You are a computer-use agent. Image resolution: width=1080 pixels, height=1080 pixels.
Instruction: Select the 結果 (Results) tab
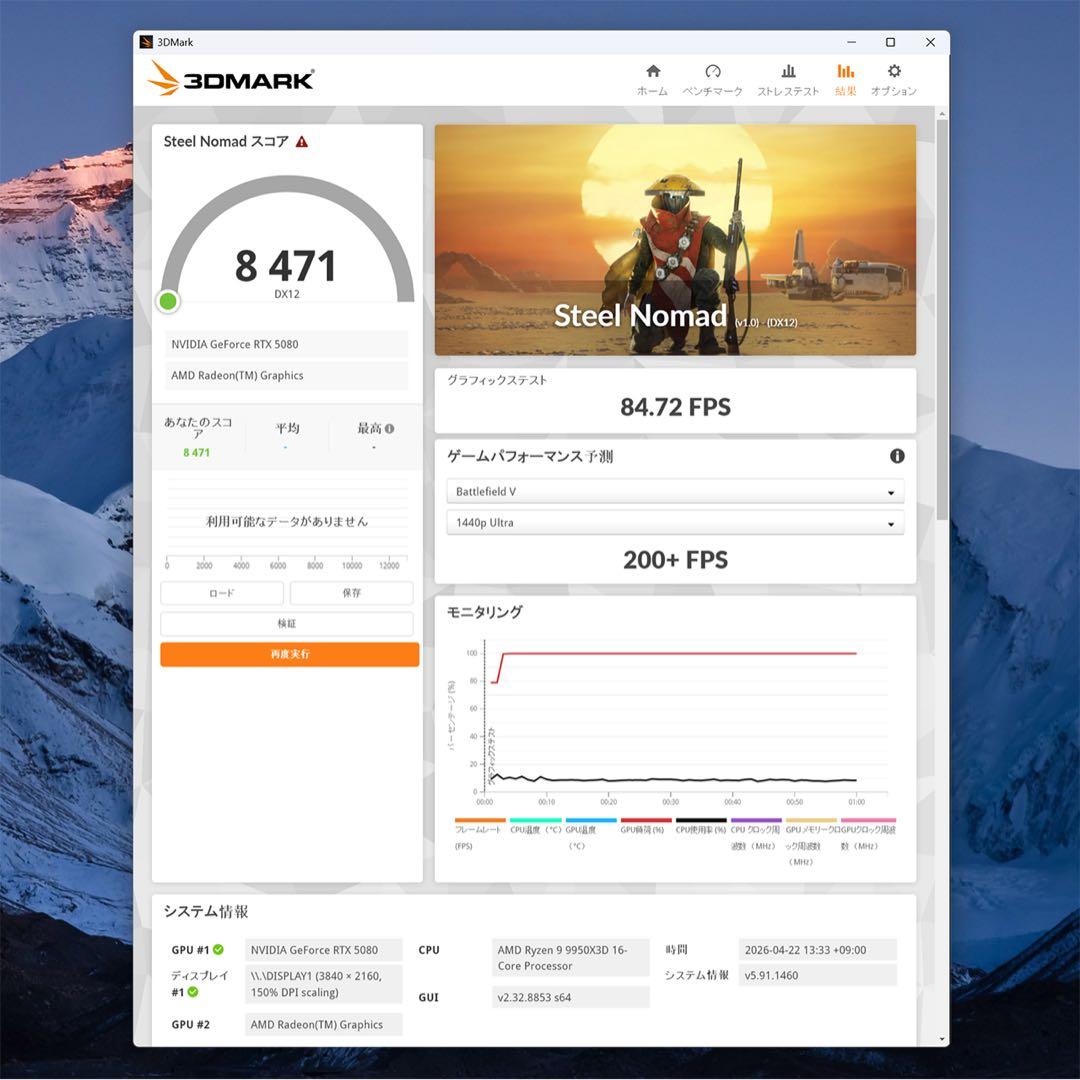[845, 80]
